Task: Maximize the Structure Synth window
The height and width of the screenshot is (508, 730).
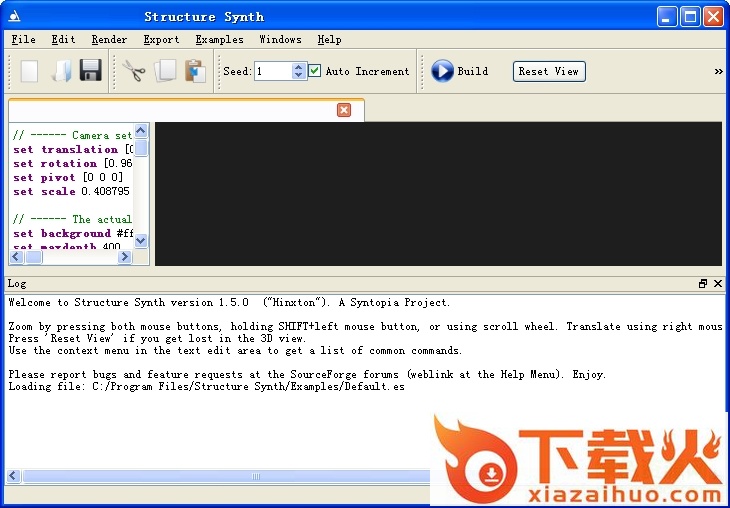Action: pos(690,17)
